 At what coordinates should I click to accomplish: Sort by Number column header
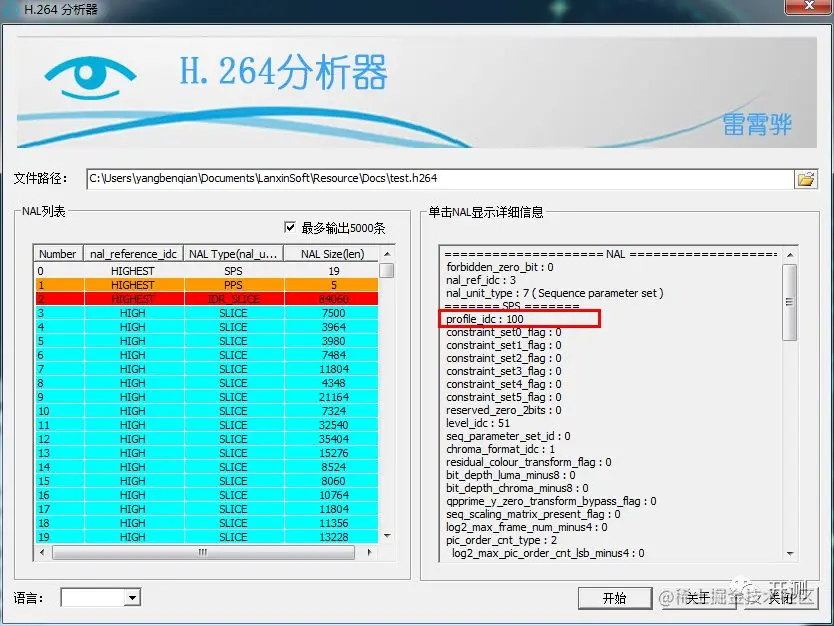58,254
